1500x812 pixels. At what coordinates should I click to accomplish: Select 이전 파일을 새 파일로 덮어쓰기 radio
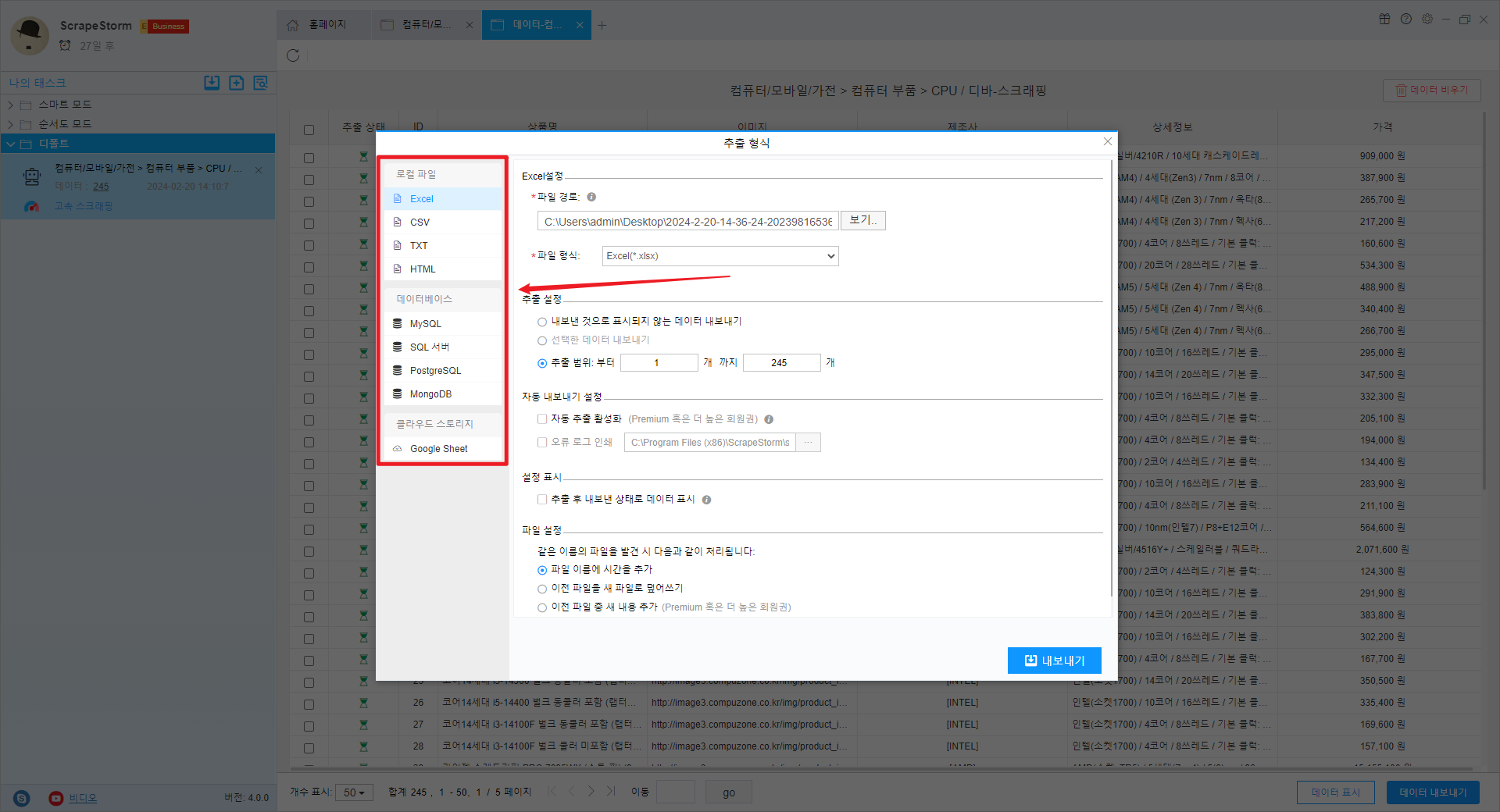tap(542, 589)
